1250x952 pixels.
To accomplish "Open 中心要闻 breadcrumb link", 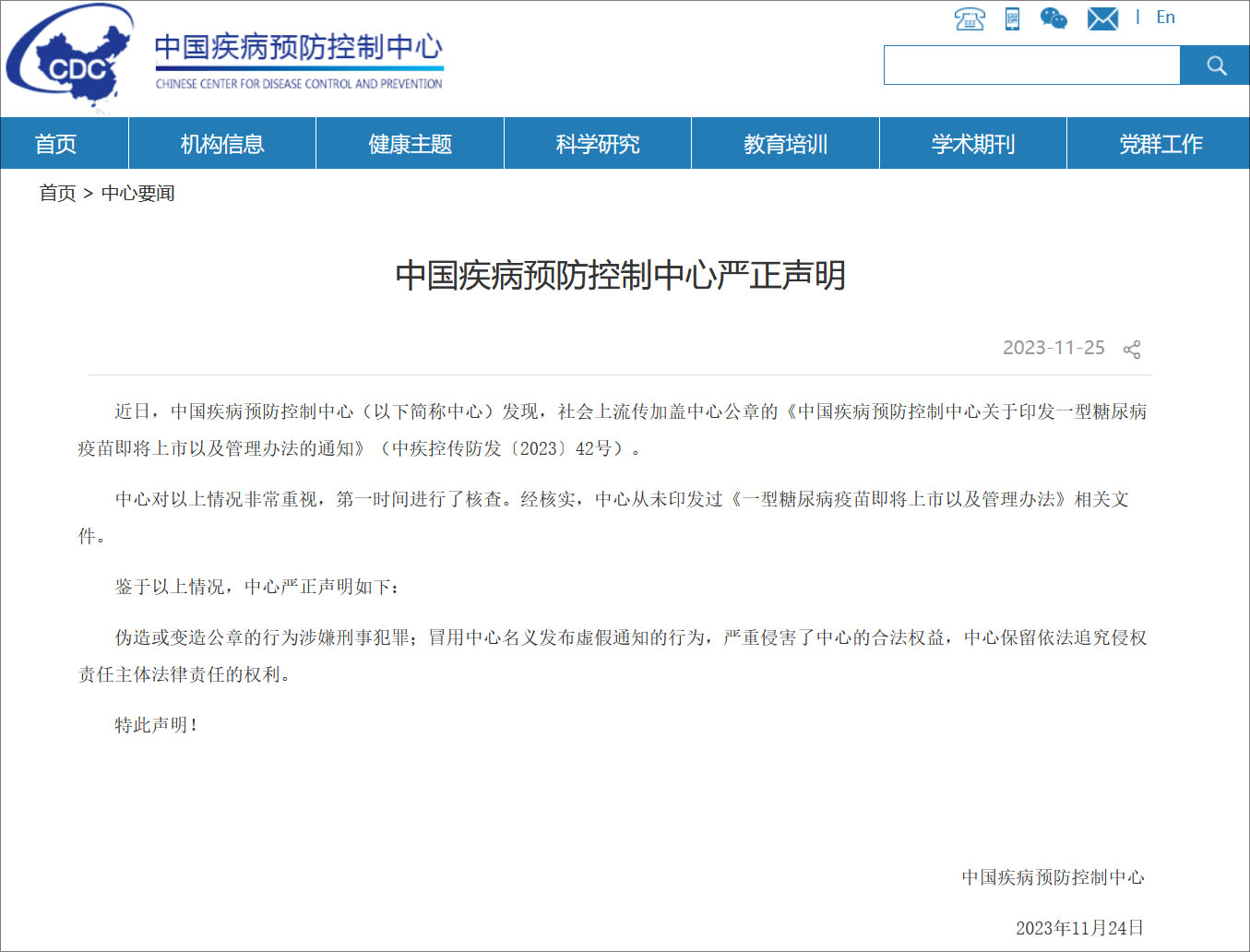I will coord(138,194).
